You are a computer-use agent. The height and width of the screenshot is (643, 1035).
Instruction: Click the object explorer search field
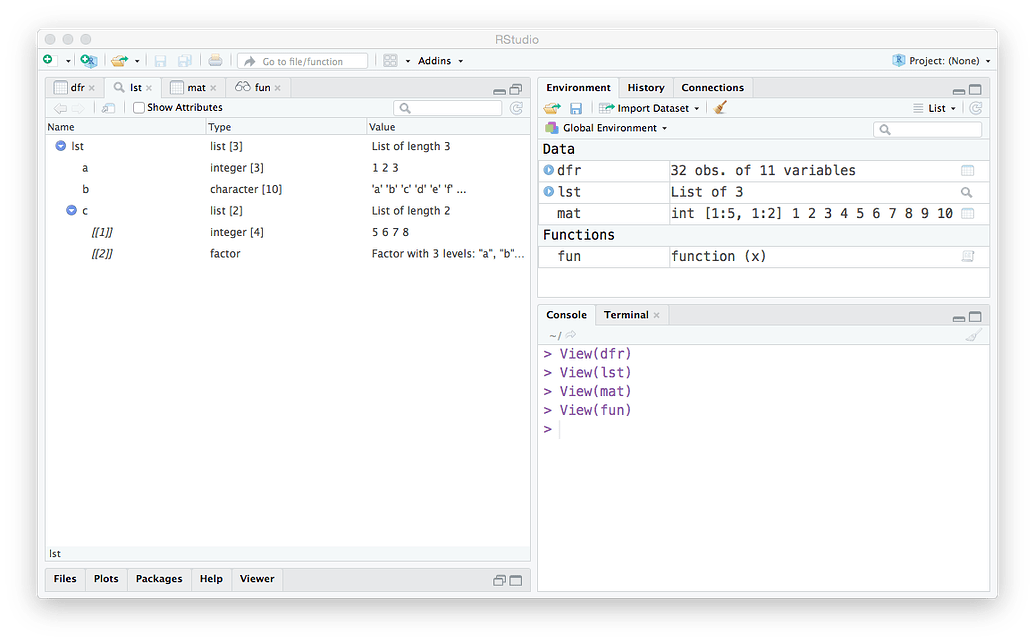click(448, 108)
